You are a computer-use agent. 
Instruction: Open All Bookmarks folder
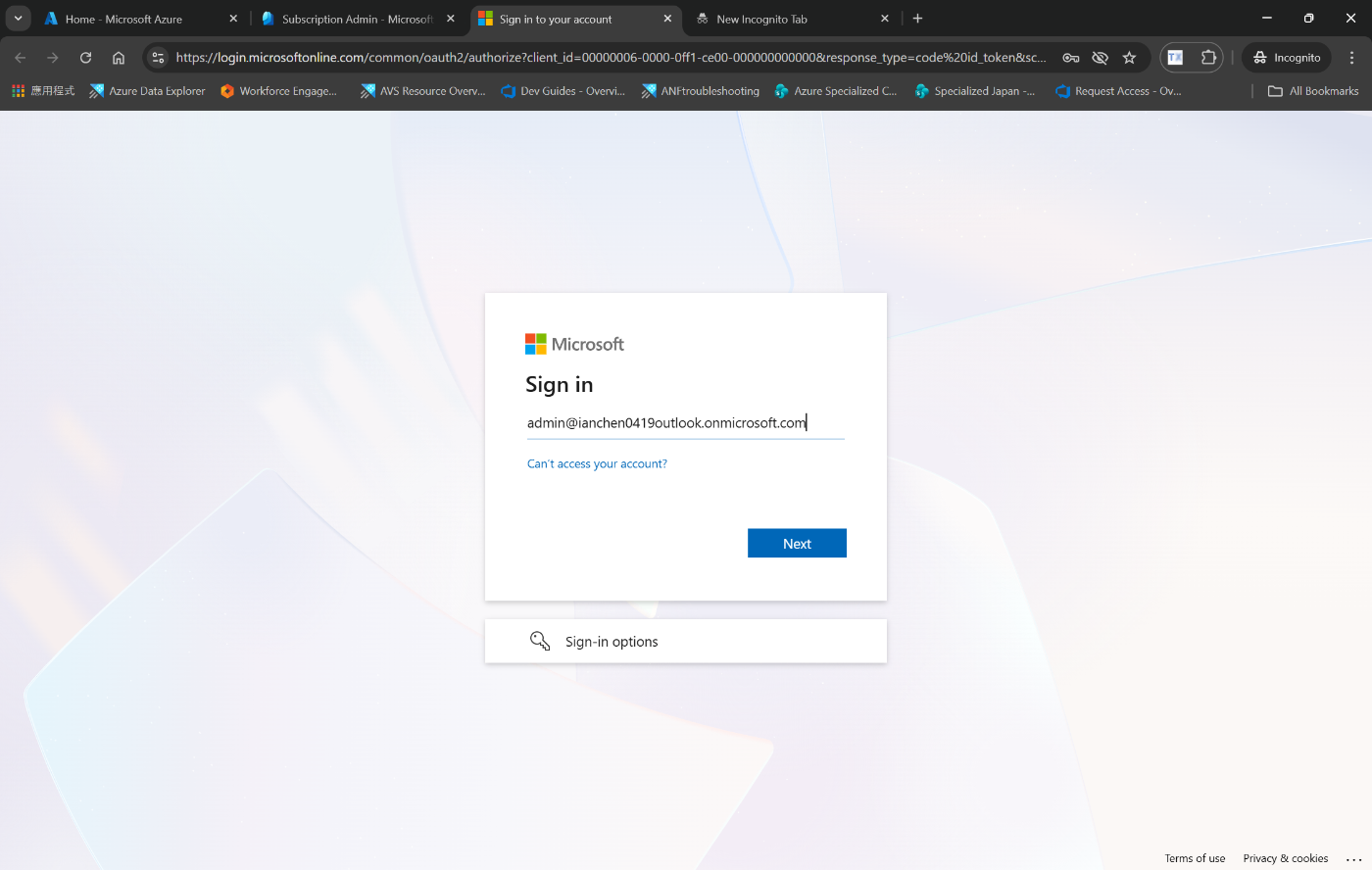click(1313, 91)
